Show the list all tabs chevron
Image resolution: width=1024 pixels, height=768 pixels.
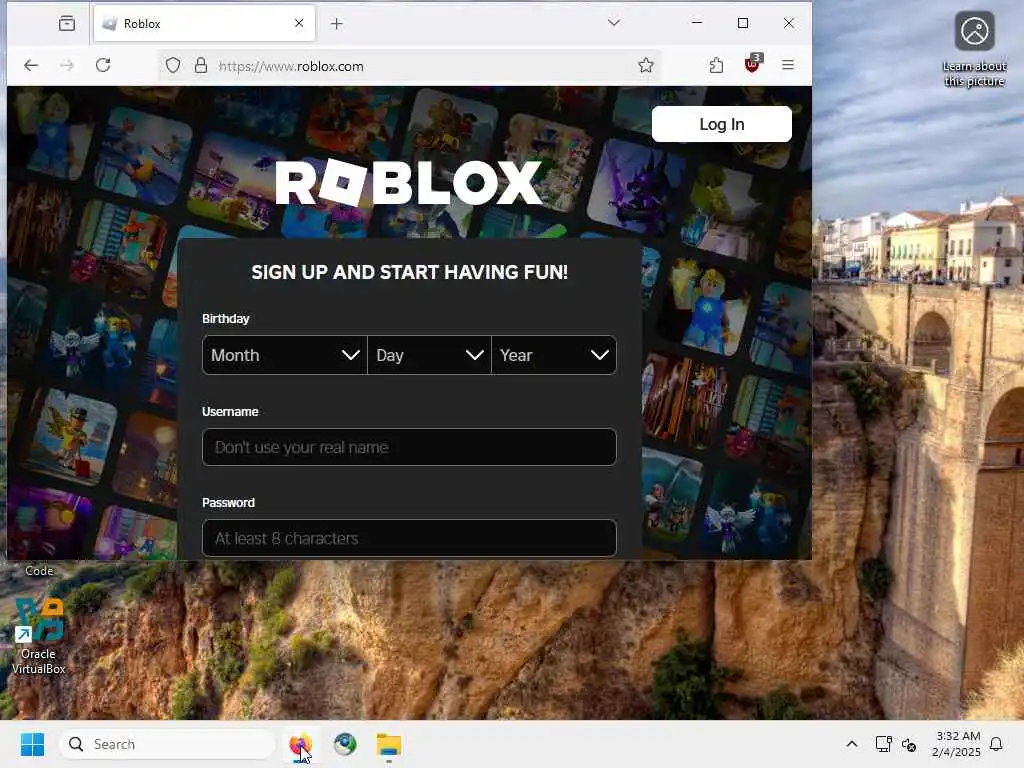coord(613,23)
